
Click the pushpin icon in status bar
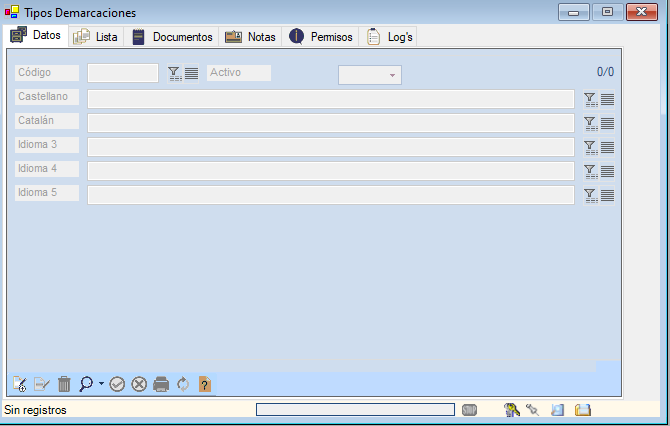point(533,410)
